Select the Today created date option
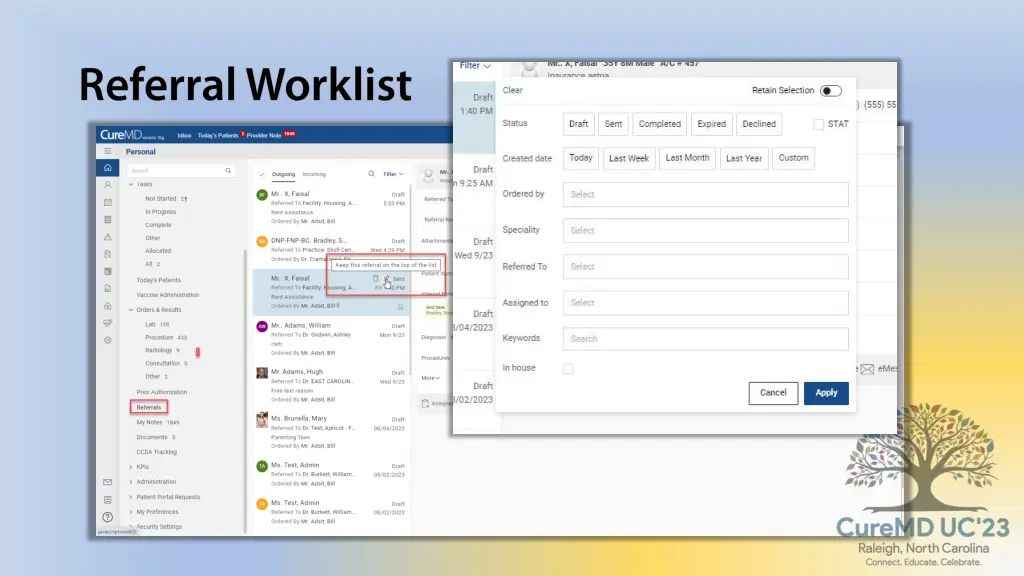The width and height of the screenshot is (1024, 576). click(x=581, y=158)
